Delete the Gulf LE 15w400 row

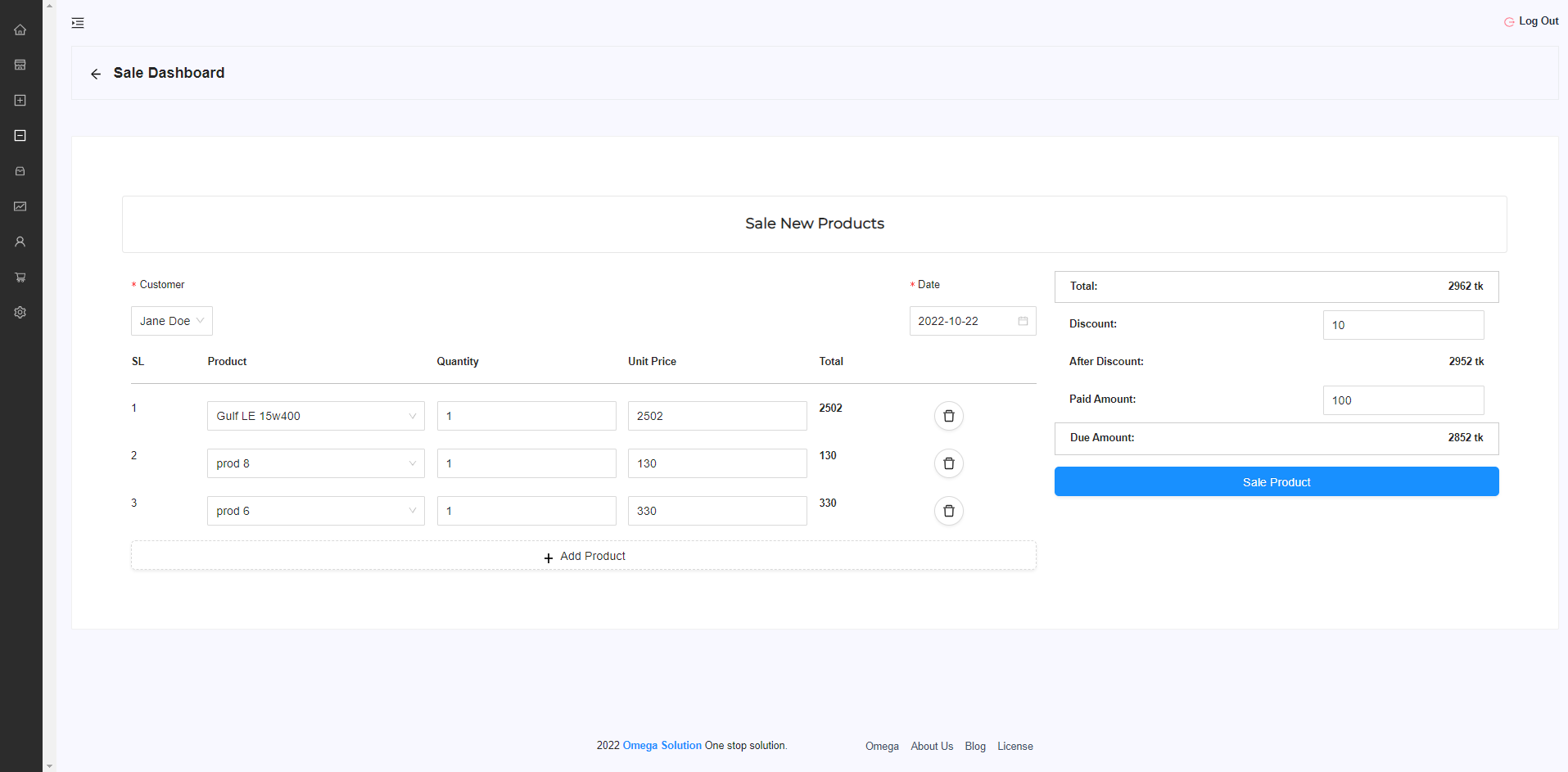tap(948, 416)
